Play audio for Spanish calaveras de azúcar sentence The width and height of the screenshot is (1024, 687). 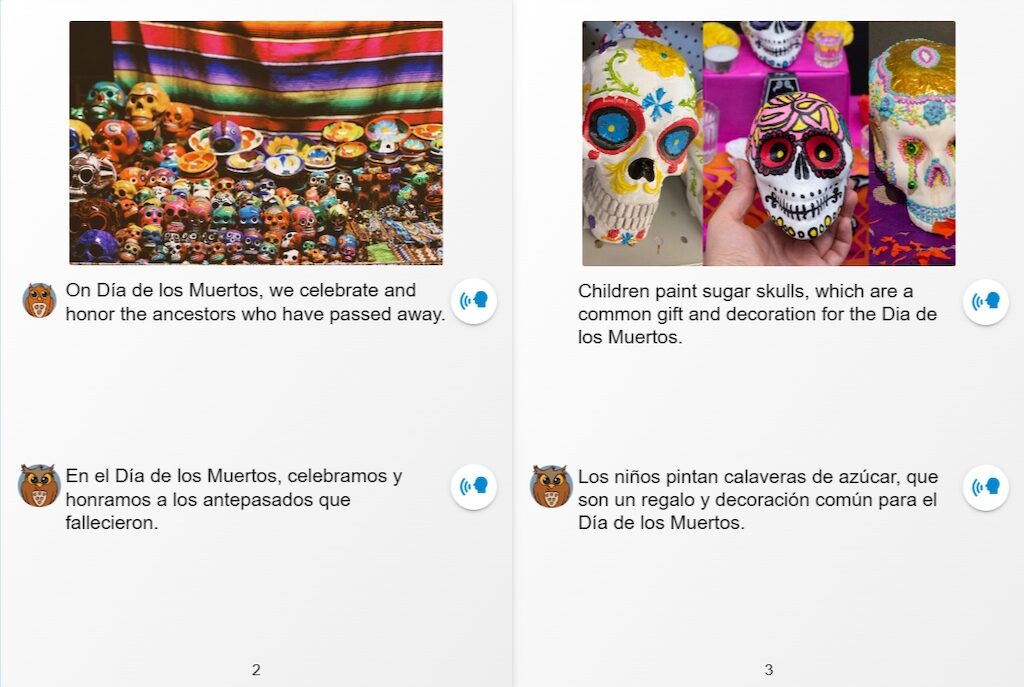pyautogui.click(x=985, y=487)
